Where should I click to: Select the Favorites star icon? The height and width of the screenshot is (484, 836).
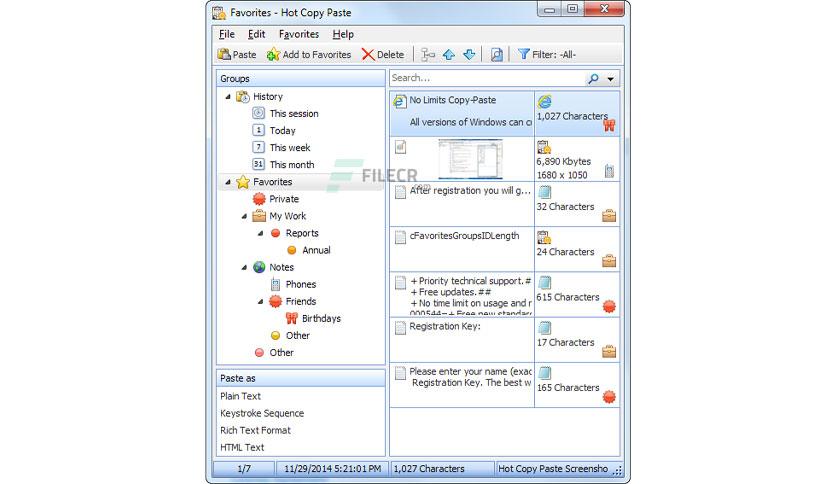243,182
